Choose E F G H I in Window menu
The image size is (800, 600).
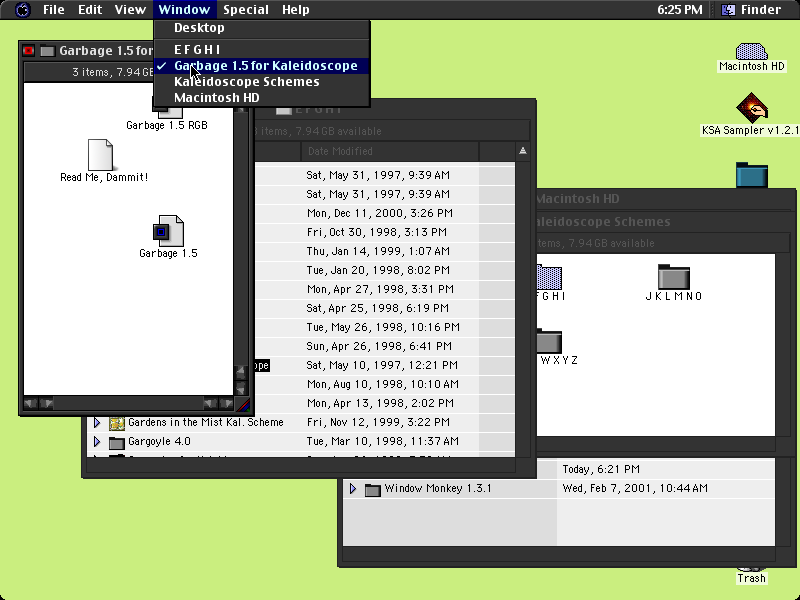point(261,49)
